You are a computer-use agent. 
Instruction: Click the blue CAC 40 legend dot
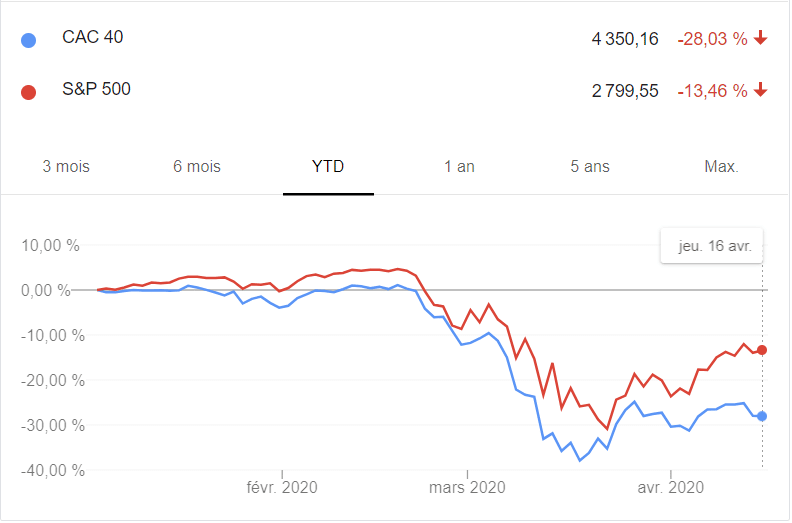28,40
